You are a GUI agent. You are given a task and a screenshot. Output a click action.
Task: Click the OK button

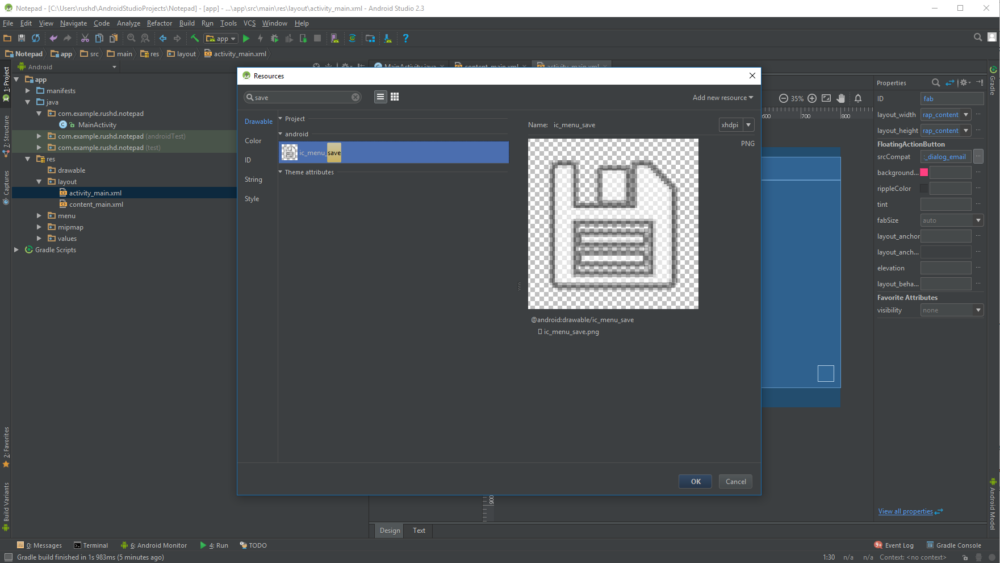pyautogui.click(x=695, y=481)
